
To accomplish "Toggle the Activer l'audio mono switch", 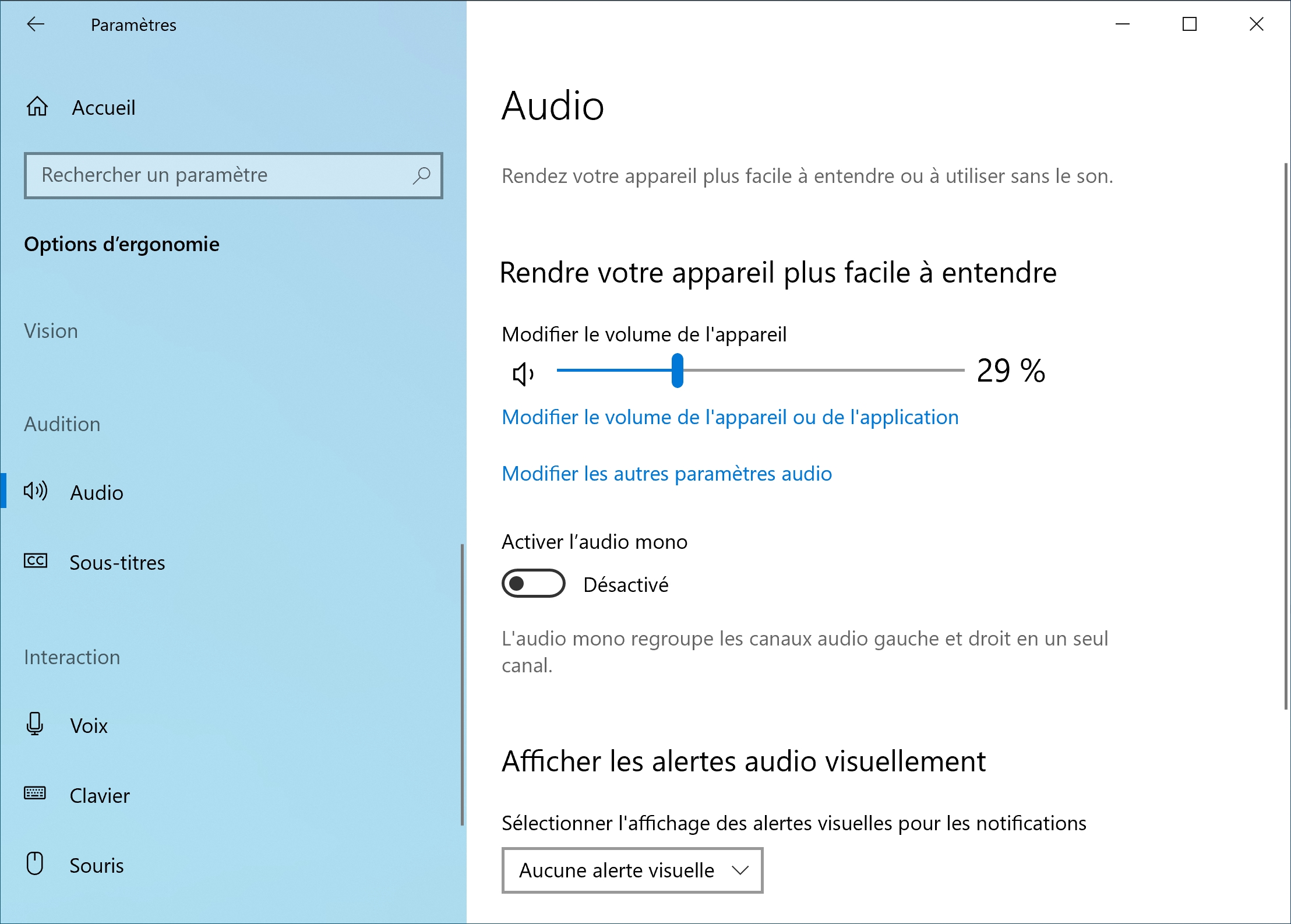I will (x=534, y=583).
